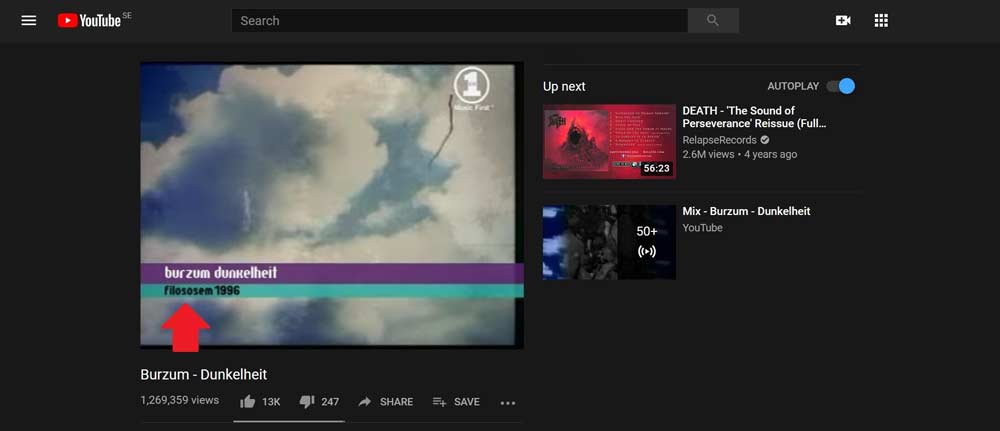Turn off the Autoplay switch
Image resolution: width=1000 pixels, height=431 pixels.
(x=841, y=86)
